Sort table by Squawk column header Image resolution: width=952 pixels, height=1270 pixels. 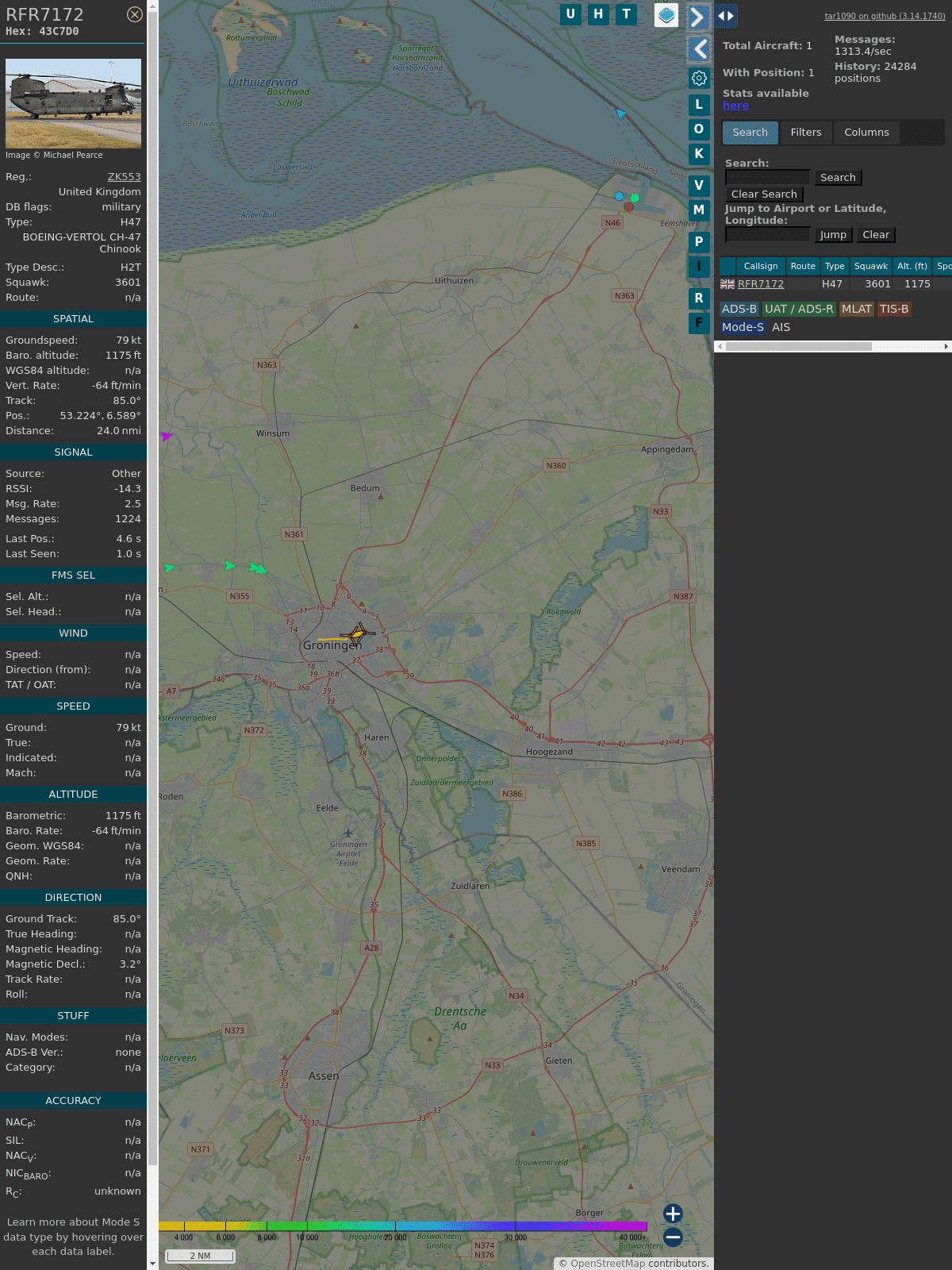pos(871,267)
